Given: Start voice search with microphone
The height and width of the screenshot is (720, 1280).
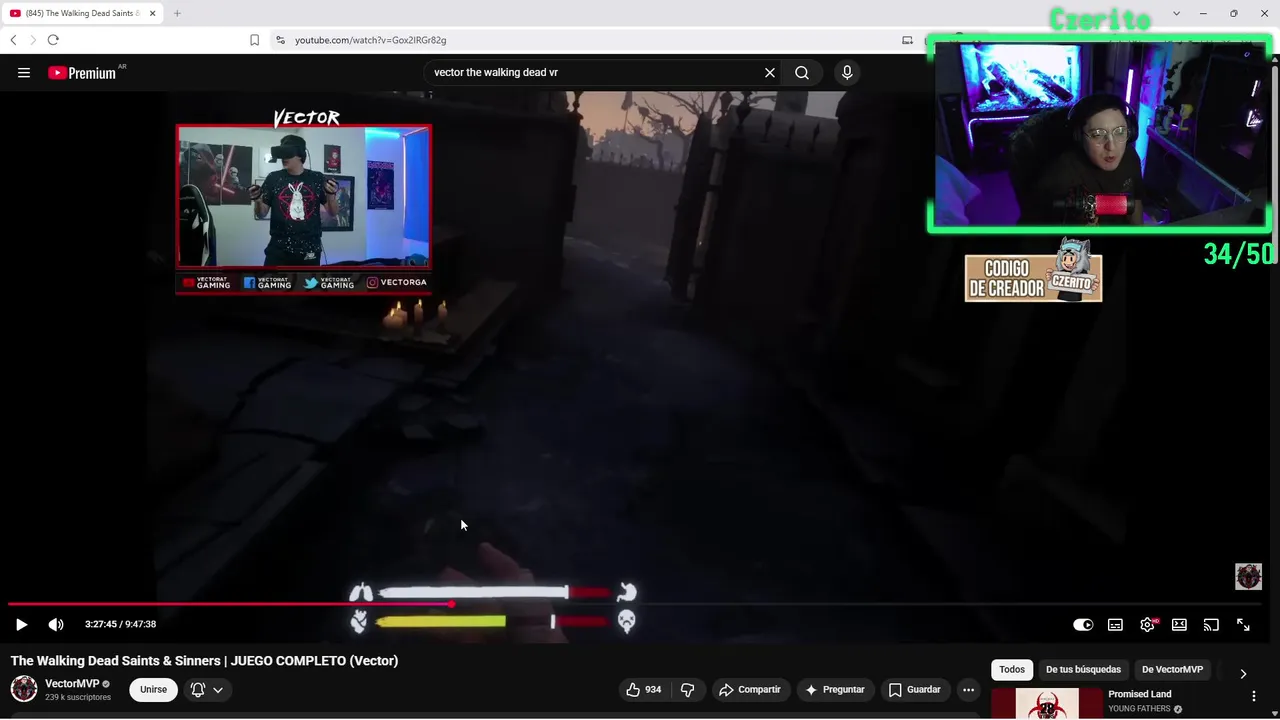Looking at the screenshot, I should [847, 73].
